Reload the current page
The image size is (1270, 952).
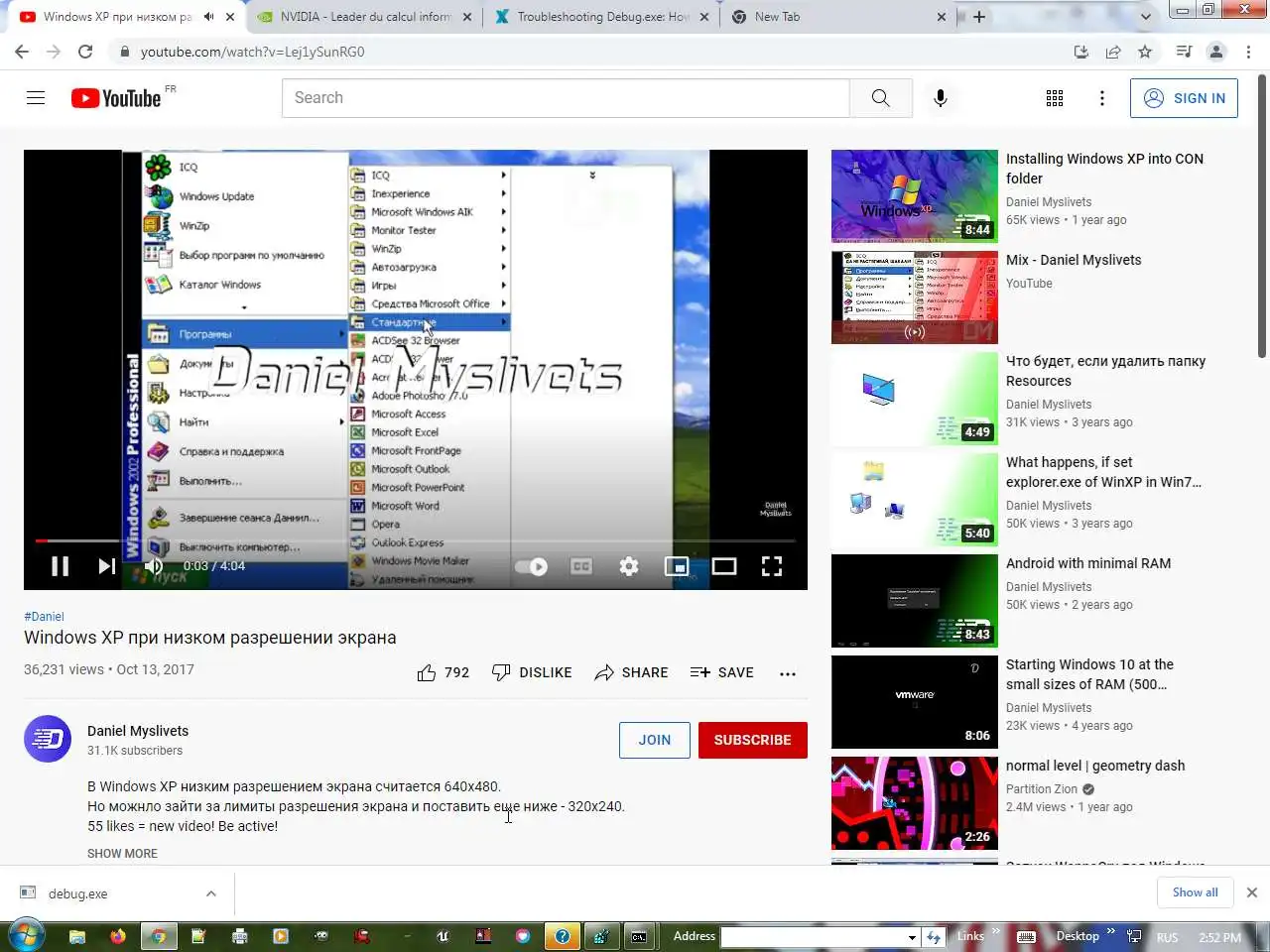85,52
